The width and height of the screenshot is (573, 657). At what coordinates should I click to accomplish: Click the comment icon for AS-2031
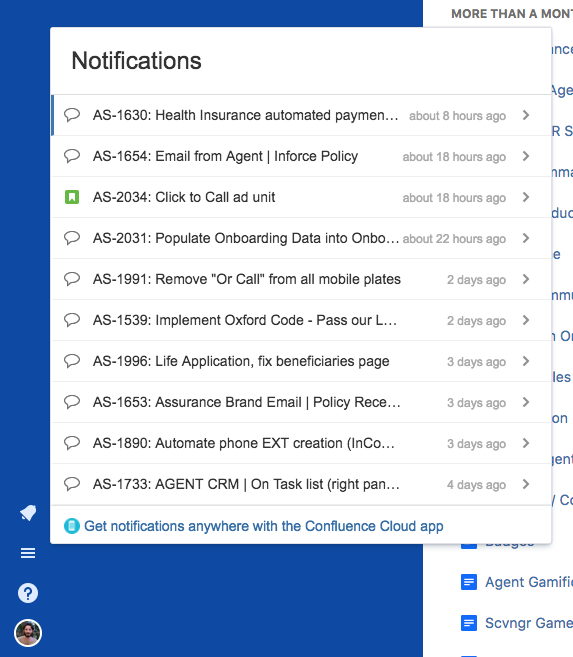tap(72, 238)
